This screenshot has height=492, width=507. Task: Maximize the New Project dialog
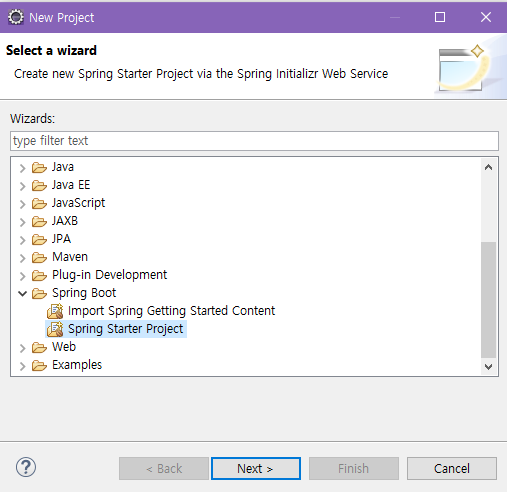click(440, 17)
